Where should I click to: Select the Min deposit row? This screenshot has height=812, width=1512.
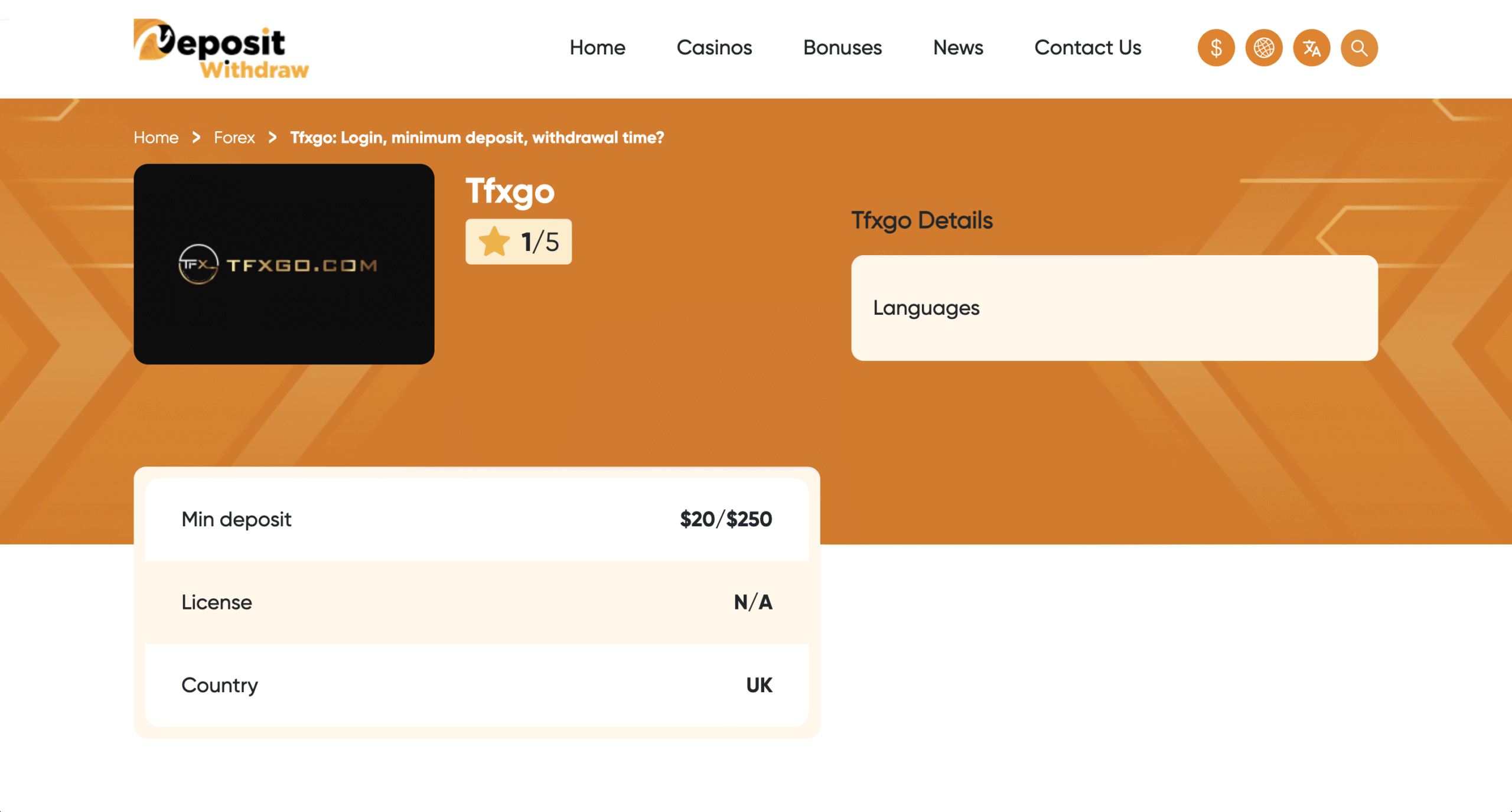(x=476, y=519)
